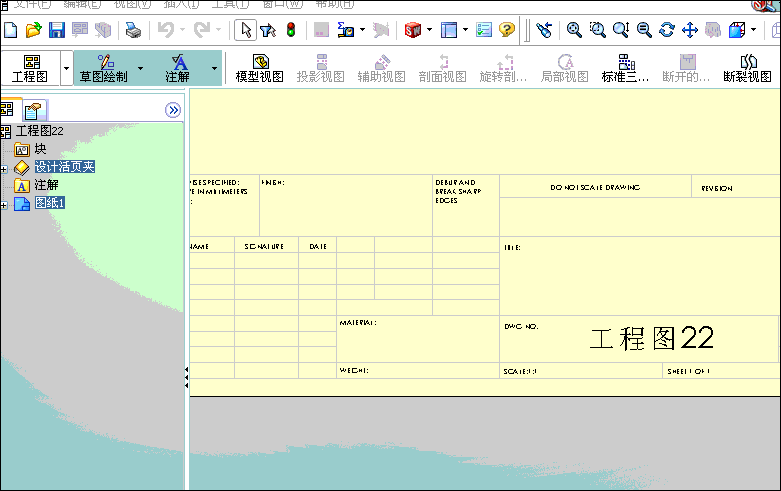Select the 注解 item in tree
The height and width of the screenshot is (491, 781).
46,185
